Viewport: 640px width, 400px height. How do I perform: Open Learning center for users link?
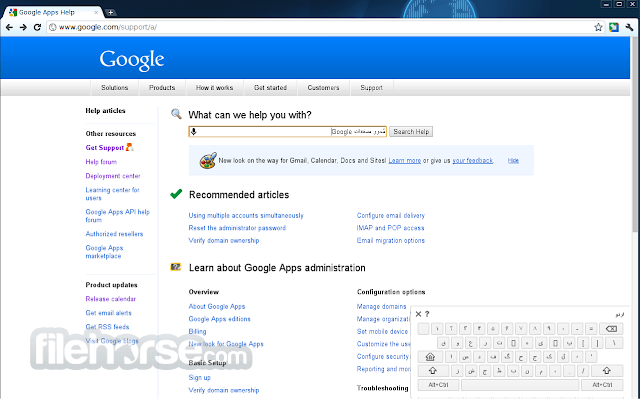point(112,194)
